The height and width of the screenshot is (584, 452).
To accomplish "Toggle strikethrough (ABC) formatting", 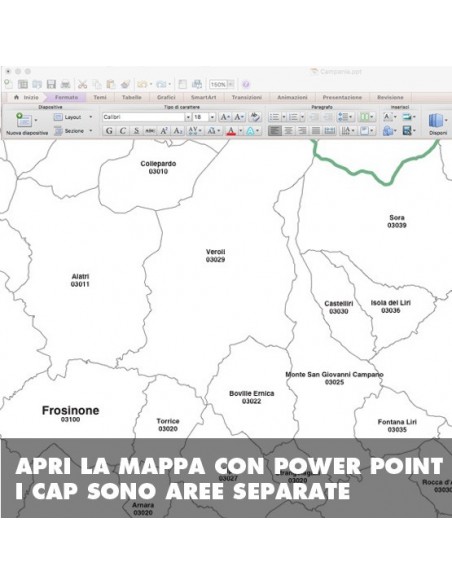I will pos(150,131).
